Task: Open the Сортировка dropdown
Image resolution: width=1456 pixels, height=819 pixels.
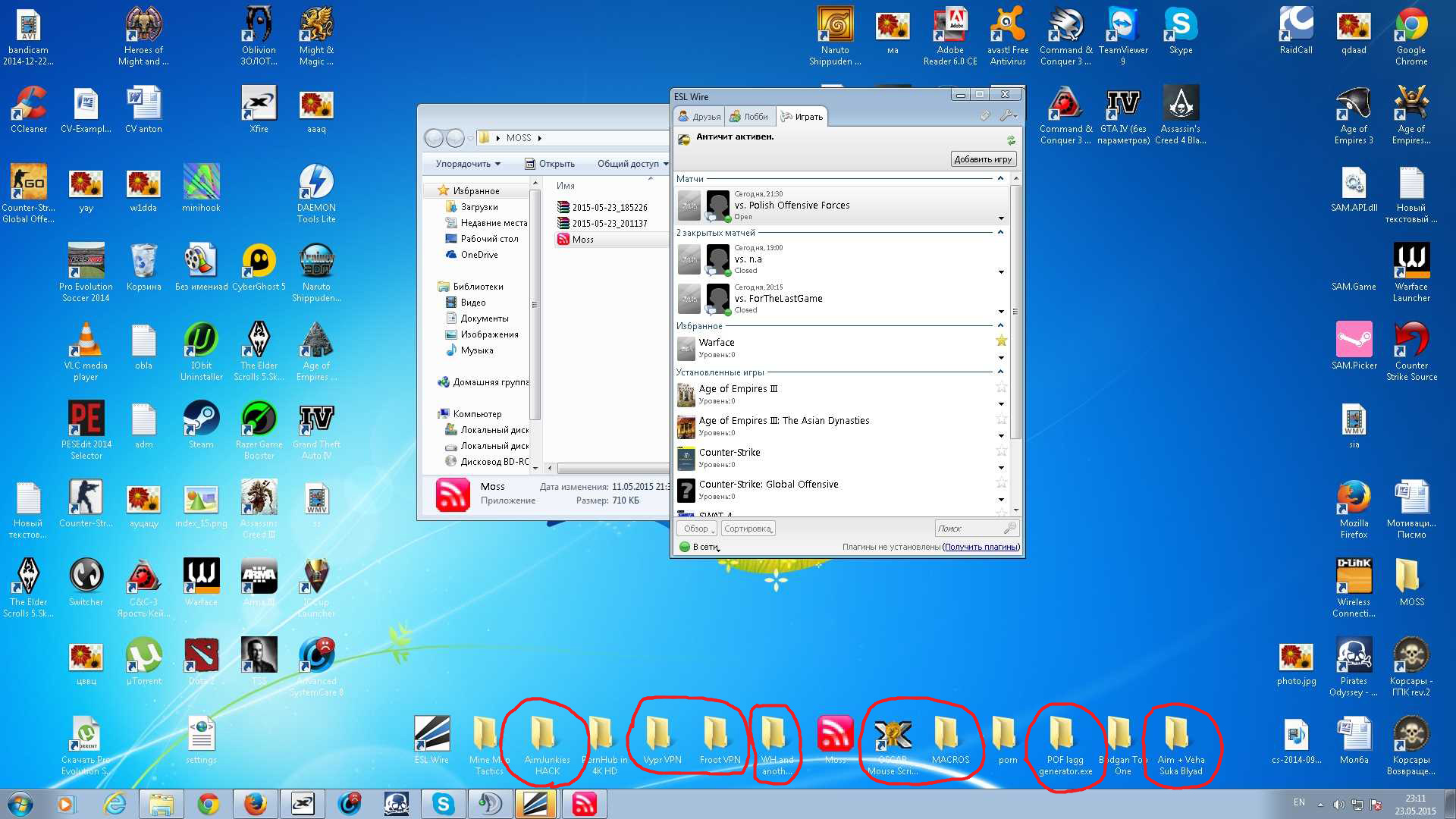Action: tap(748, 529)
